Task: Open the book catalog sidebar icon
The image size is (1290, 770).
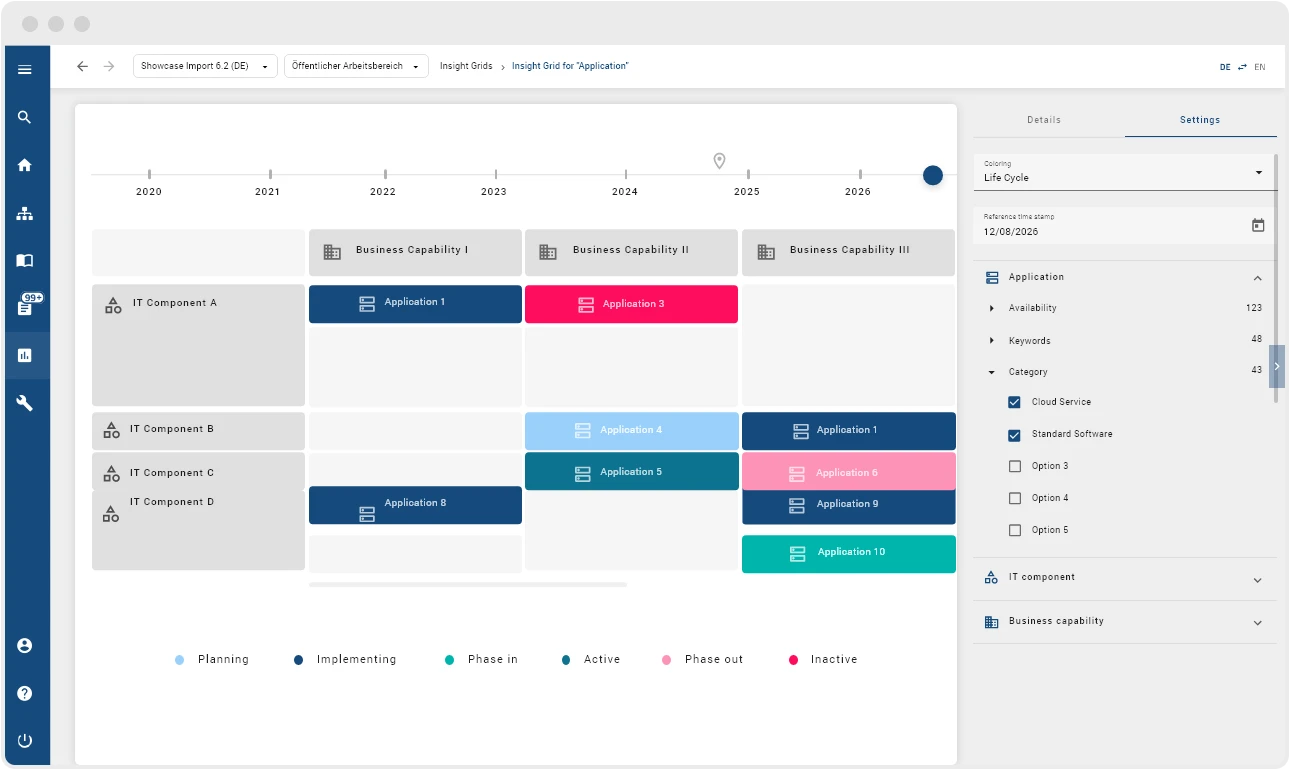Action: coord(25,260)
